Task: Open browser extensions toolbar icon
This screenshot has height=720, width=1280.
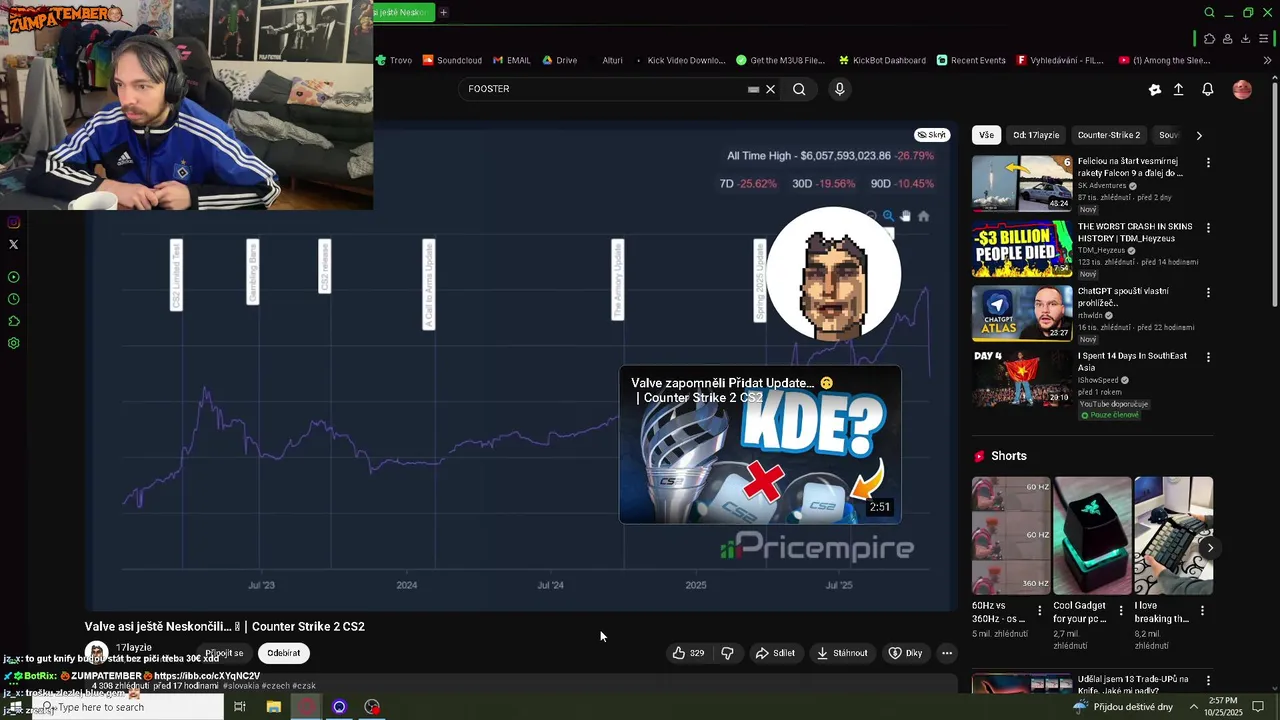Action: [x=1209, y=39]
